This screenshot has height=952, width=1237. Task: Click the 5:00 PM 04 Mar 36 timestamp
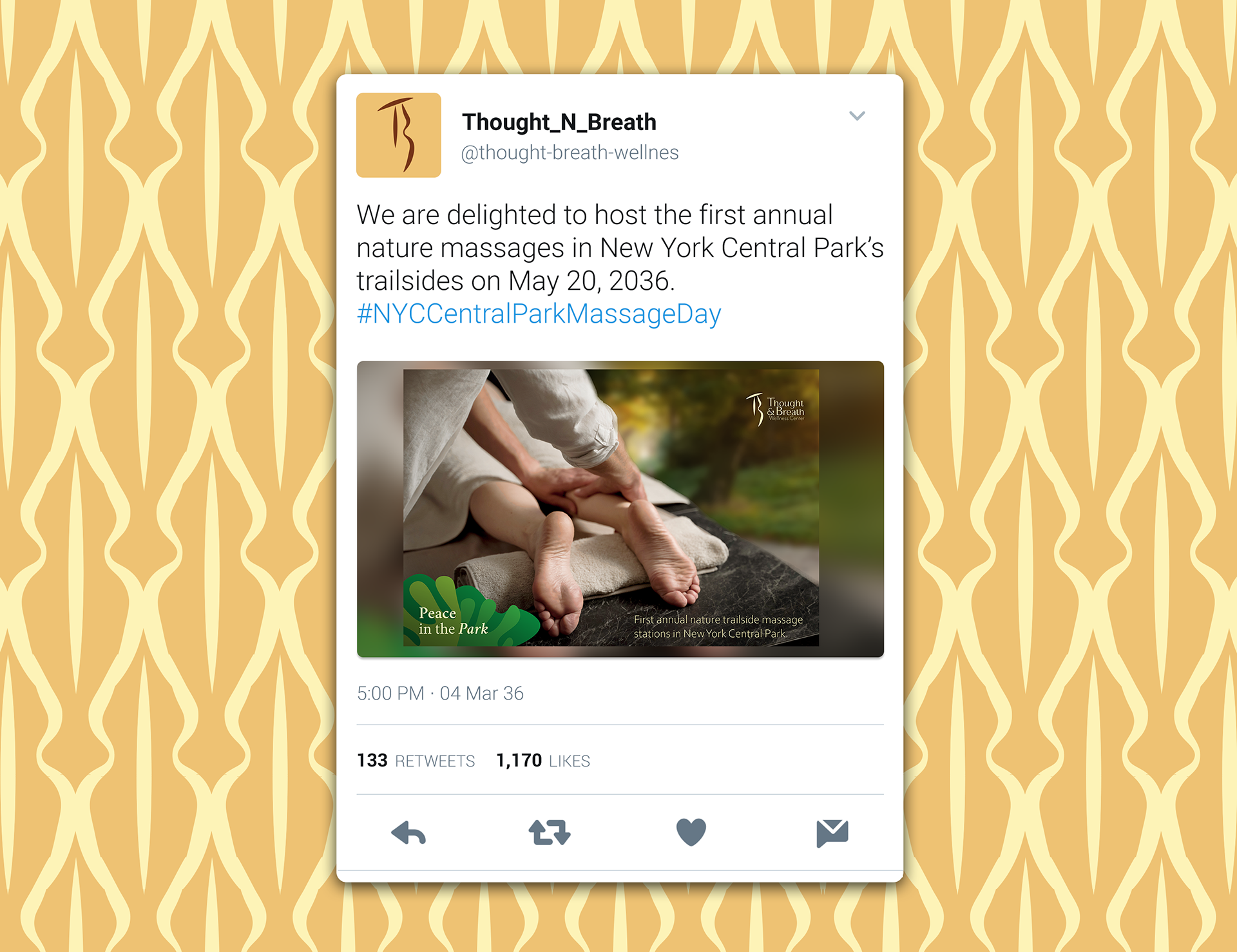click(x=440, y=693)
